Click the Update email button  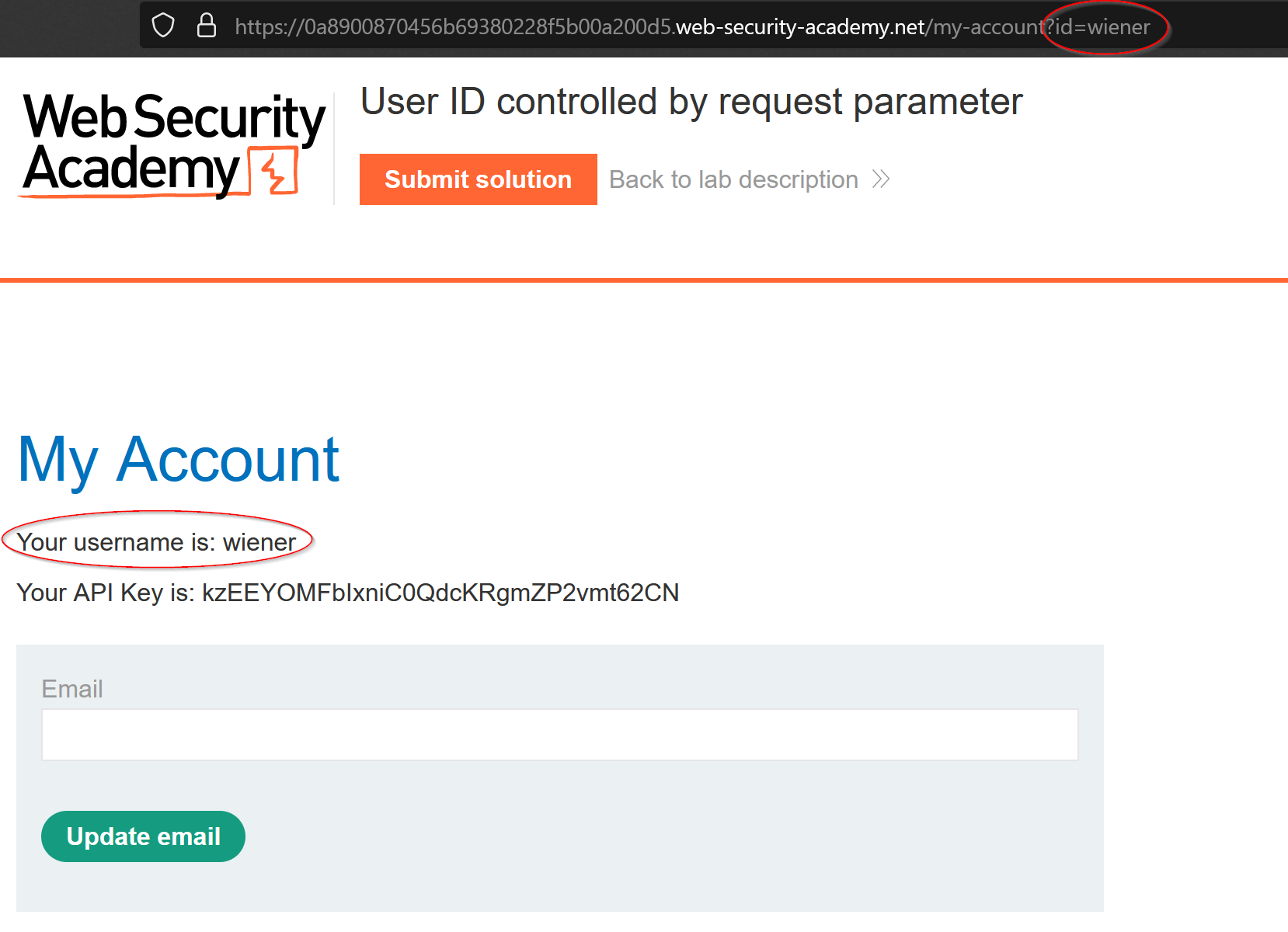pyautogui.click(x=143, y=836)
